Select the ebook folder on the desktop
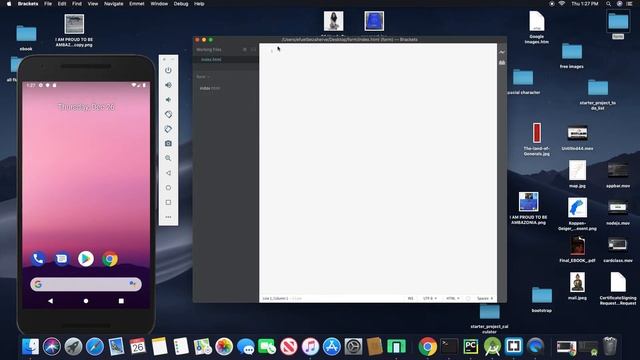The image size is (640, 360). (x=26, y=38)
